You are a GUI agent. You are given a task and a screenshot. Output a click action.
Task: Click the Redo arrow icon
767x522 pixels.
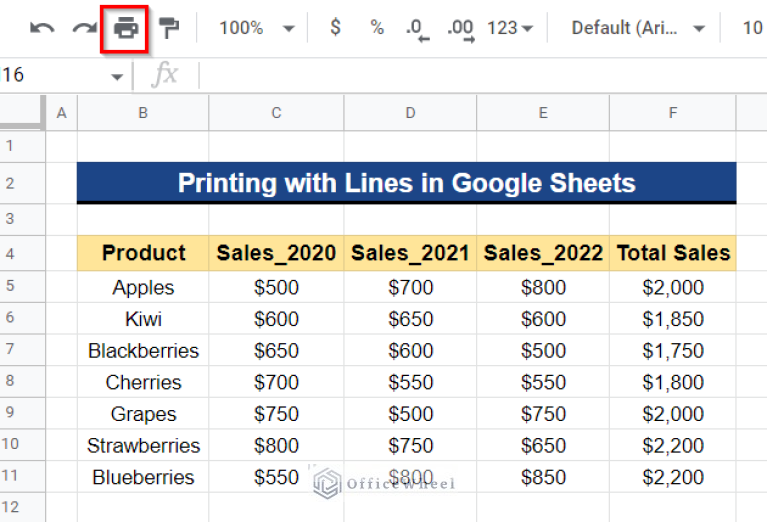click(x=85, y=28)
